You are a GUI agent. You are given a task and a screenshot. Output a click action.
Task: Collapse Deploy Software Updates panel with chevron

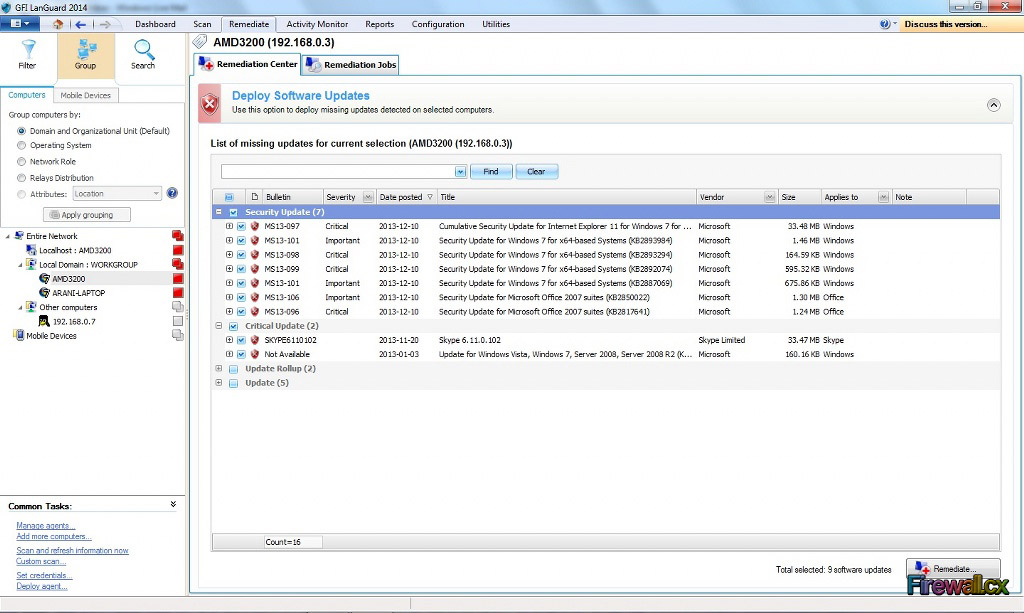993,105
